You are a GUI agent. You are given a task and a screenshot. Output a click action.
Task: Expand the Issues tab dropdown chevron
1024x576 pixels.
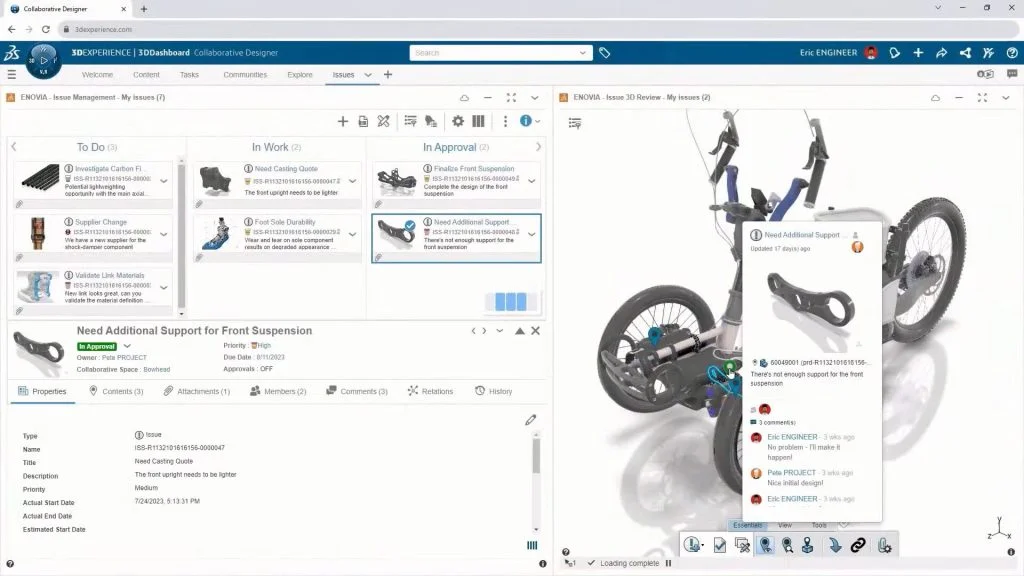click(368, 75)
